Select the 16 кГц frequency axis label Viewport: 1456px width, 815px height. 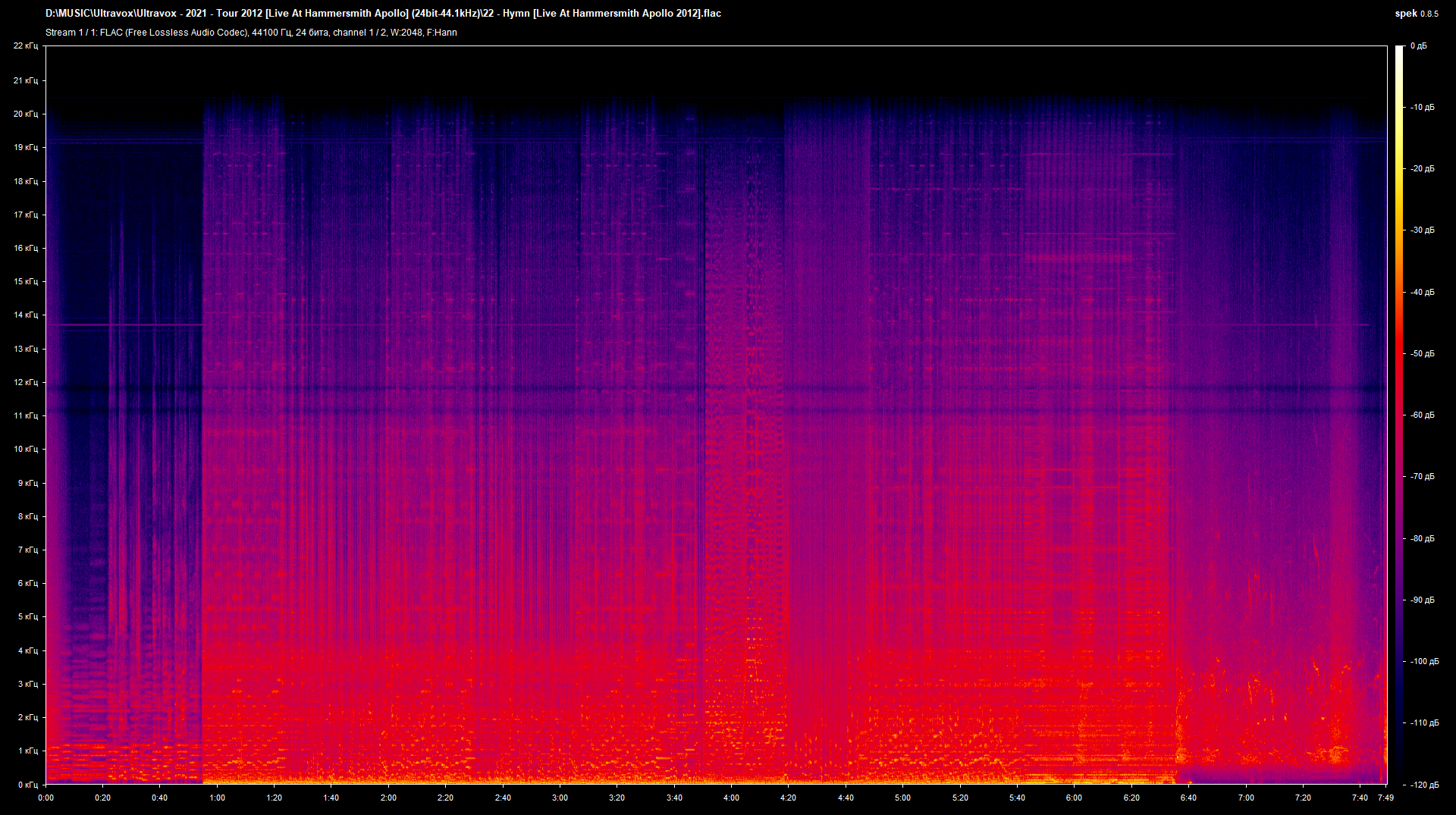pyautogui.click(x=25, y=248)
